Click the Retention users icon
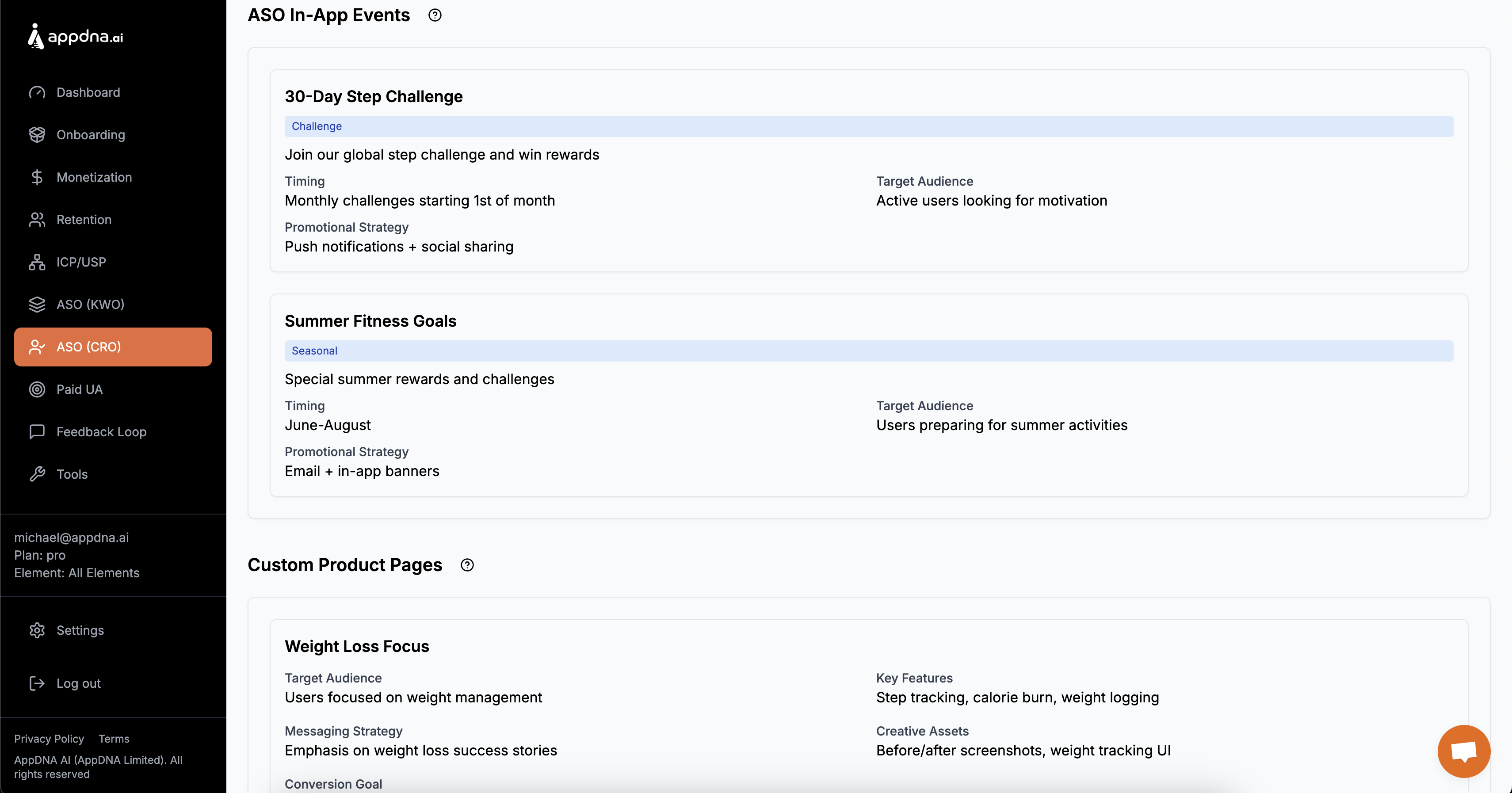 [x=37, y=220]
